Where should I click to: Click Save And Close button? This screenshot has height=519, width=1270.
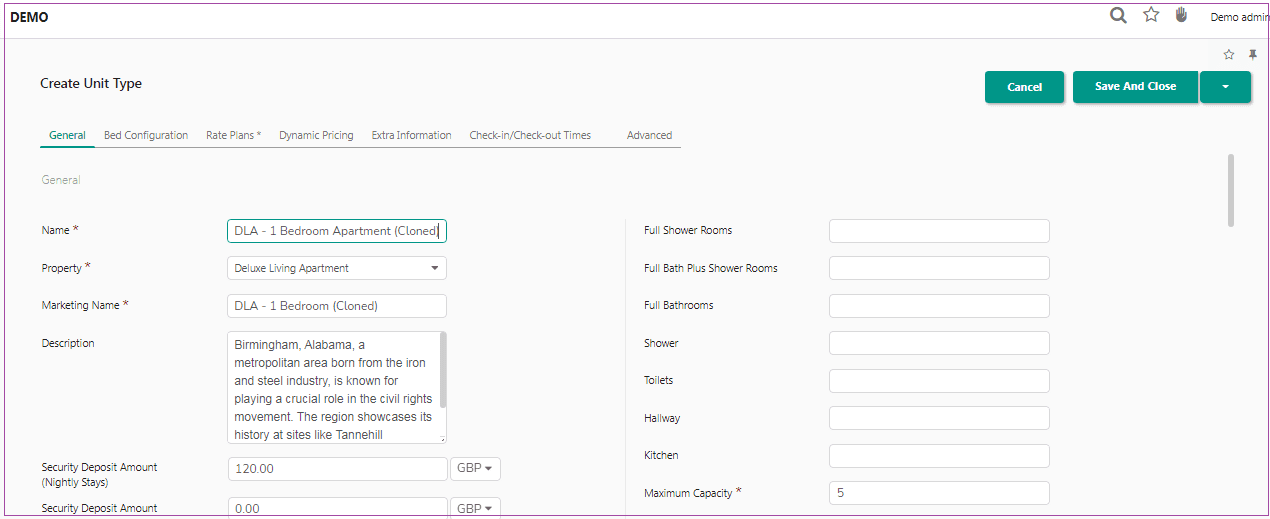point(1135,87)
